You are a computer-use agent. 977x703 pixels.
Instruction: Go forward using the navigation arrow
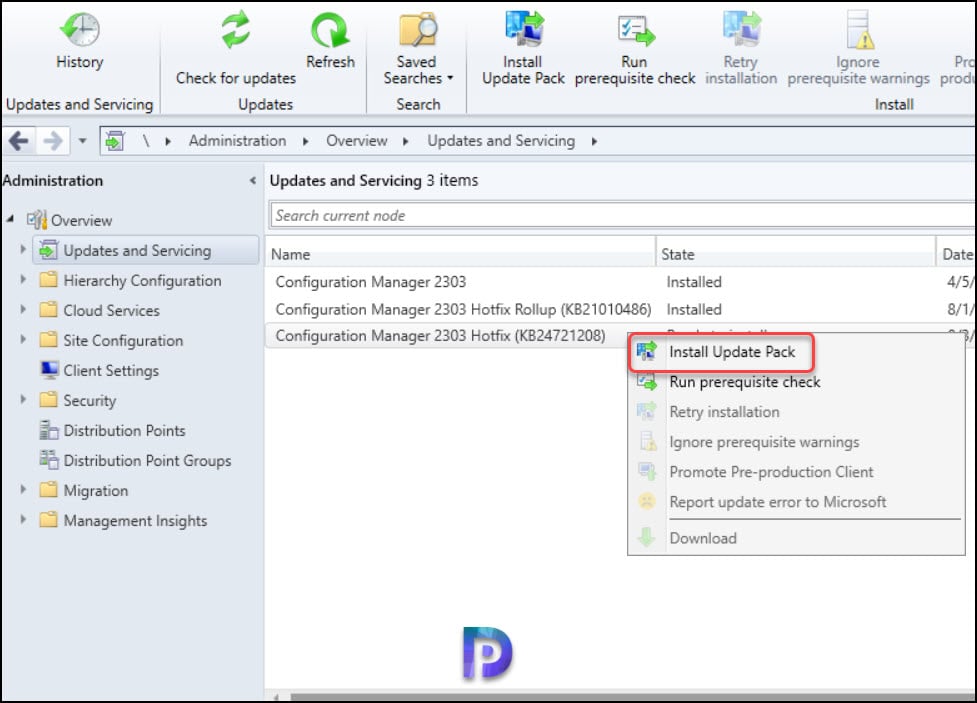coord(53,141)
